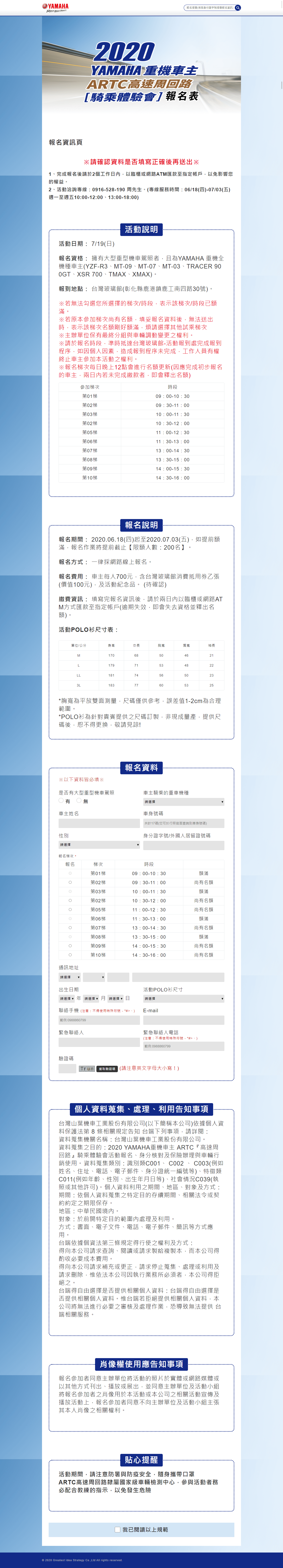Click the search magnifier icon in the header
Image resolution: width=283 pixels, height=1568 pixels.
238,8
